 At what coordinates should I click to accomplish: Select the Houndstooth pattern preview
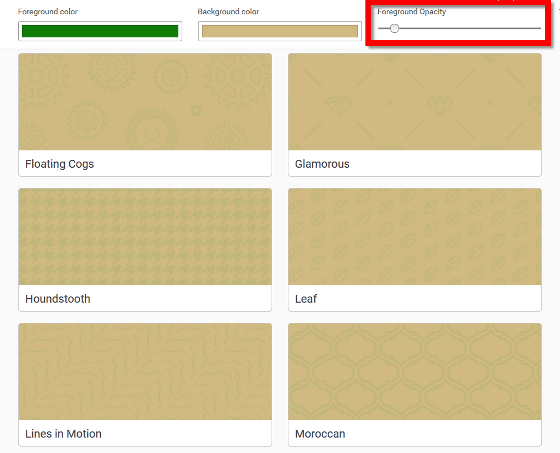[145, 237]
